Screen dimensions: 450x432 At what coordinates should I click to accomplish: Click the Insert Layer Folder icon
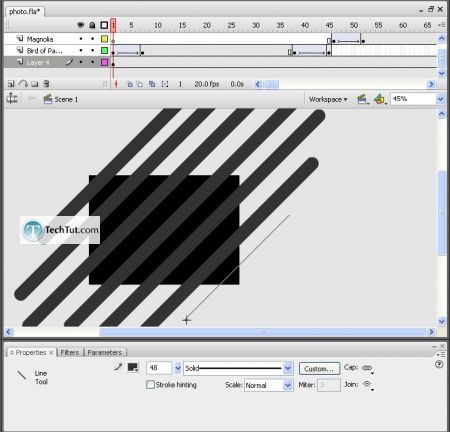pyautogui.click(x=35, y=84)
